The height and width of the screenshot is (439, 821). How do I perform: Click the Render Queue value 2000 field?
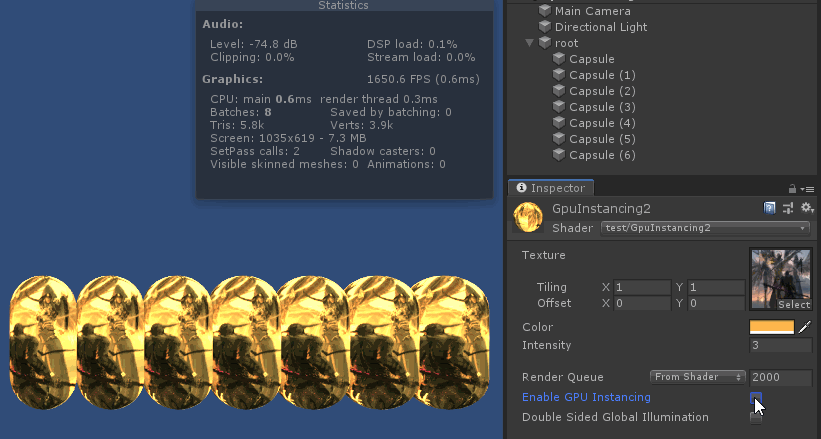point(780,377)
